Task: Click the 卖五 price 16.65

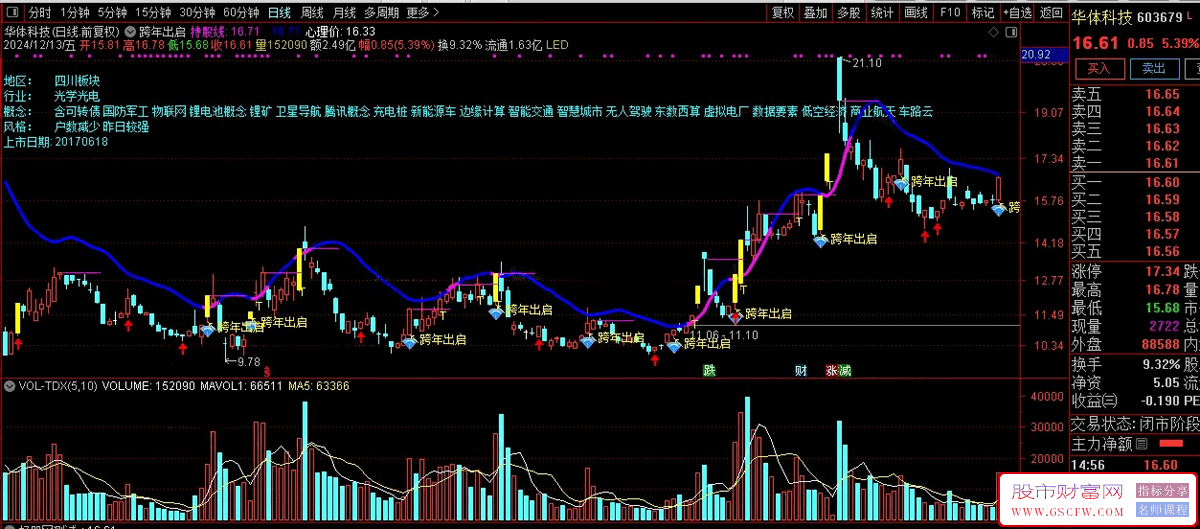Action: tap(1162, 94)
